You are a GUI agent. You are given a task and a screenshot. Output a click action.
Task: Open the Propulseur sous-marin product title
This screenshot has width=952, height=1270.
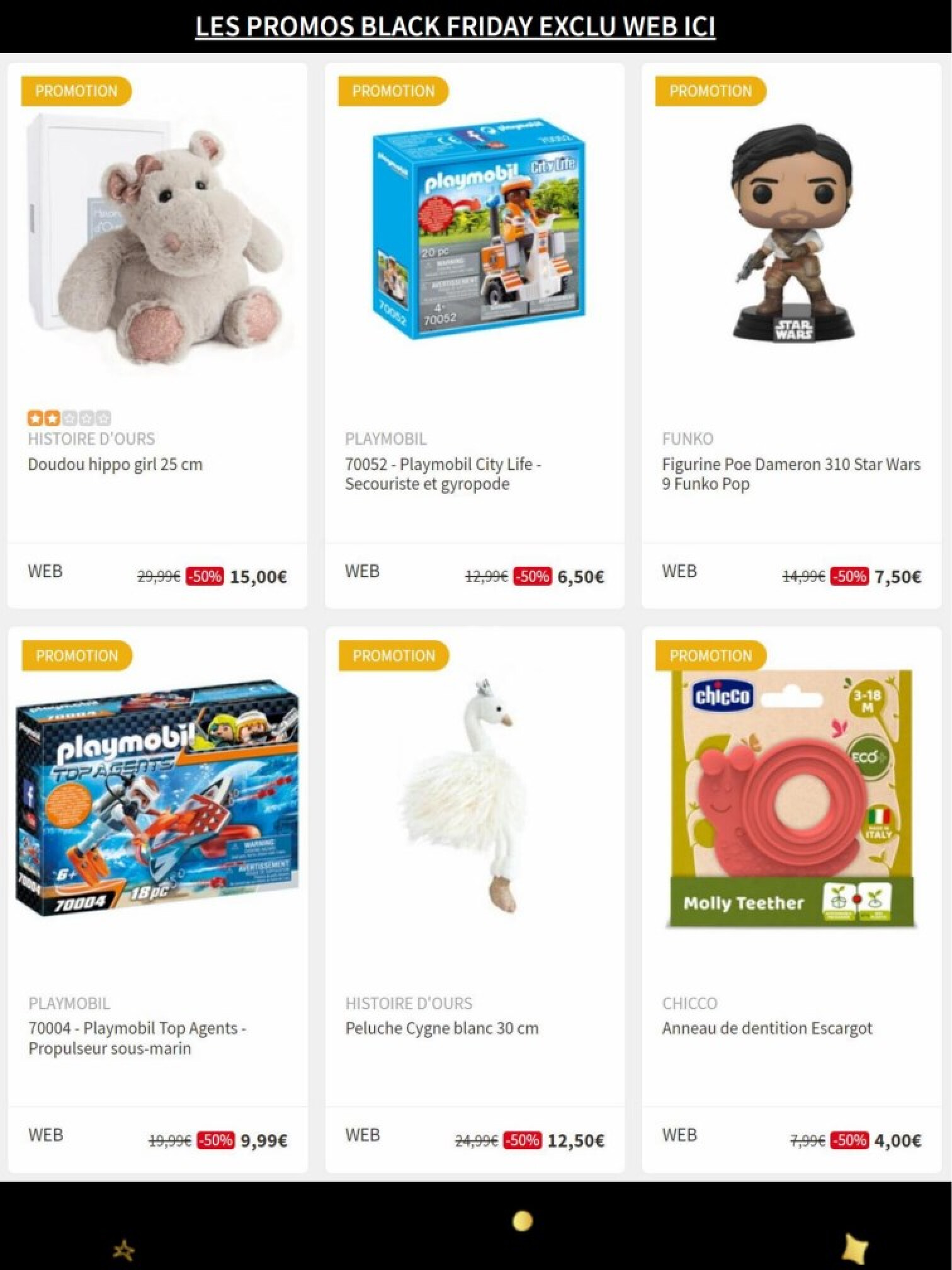point(137,1038)
